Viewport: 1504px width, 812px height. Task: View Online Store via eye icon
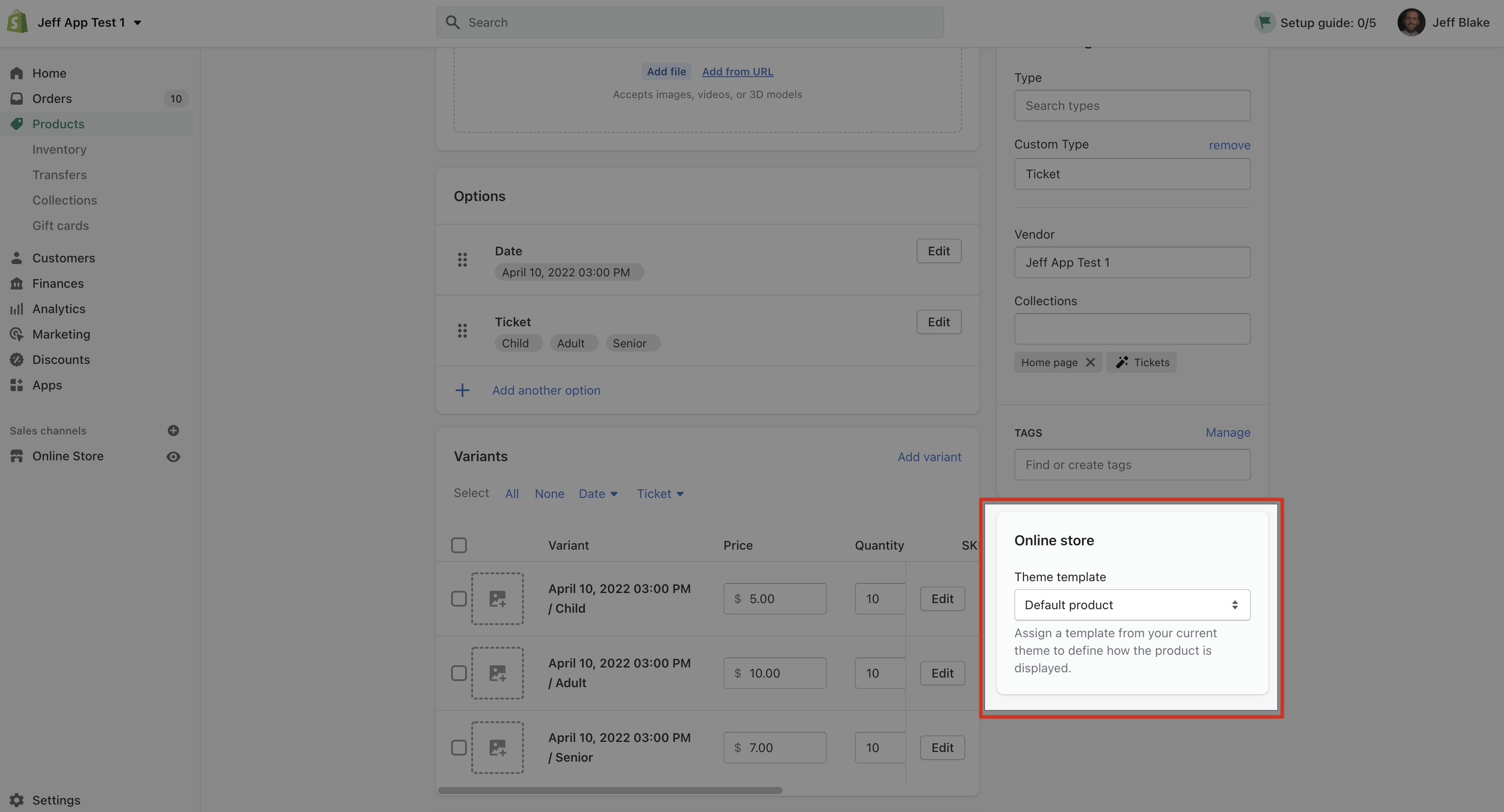[173, 456]
